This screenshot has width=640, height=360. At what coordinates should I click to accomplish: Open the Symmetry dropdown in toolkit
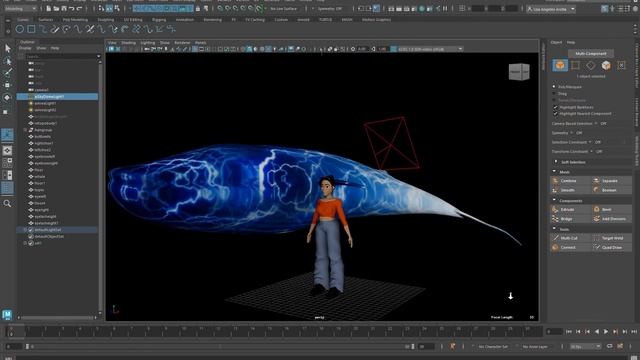pyautogui.click(x=571, y=133)
